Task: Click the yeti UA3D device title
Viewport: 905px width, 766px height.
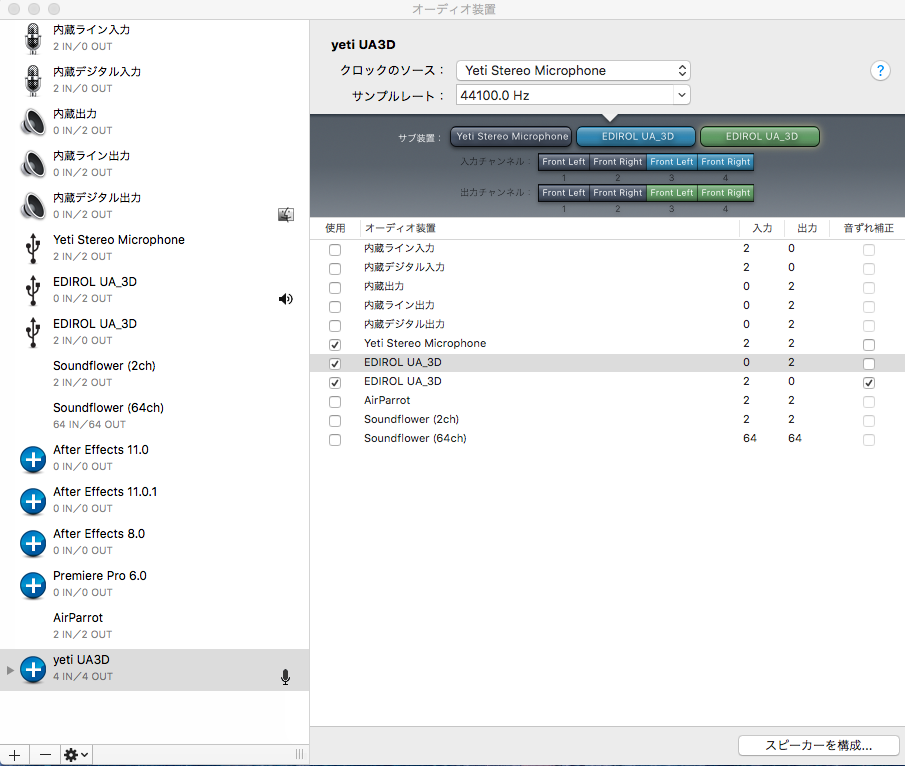Action: click(x=363, y=44)
